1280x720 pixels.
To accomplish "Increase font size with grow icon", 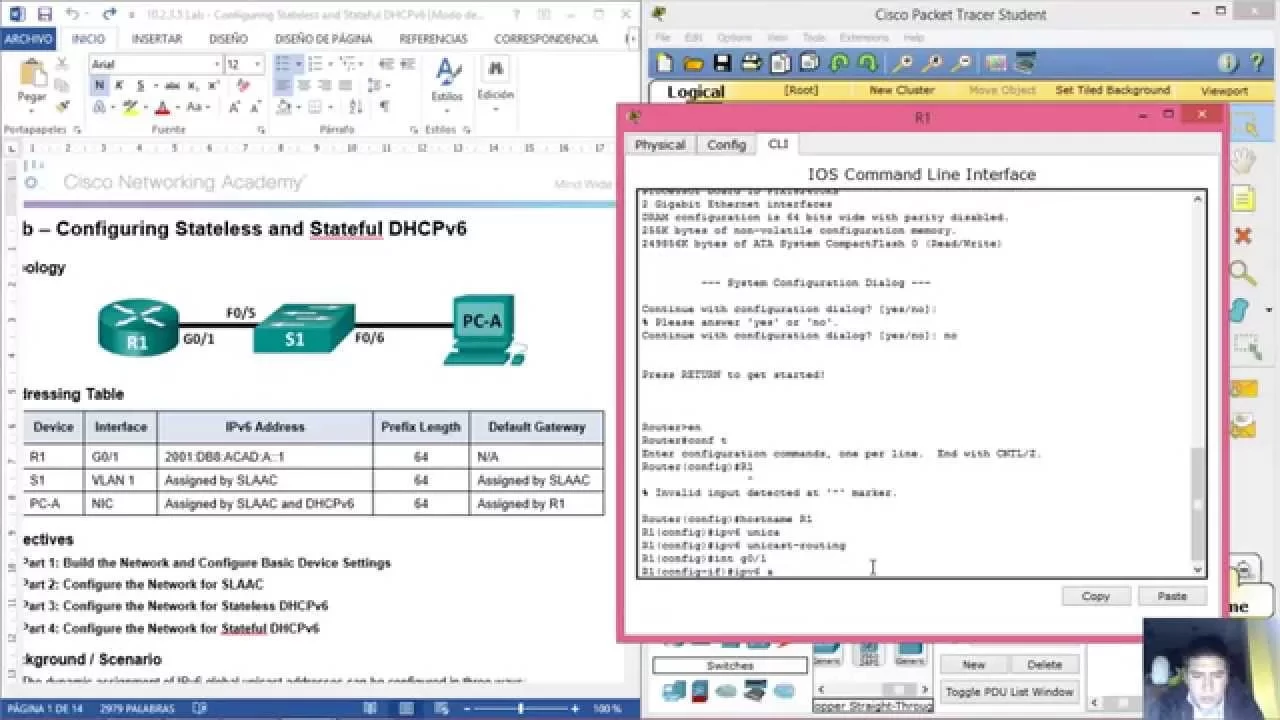I will pyautogui.click(x=234, y=107).
